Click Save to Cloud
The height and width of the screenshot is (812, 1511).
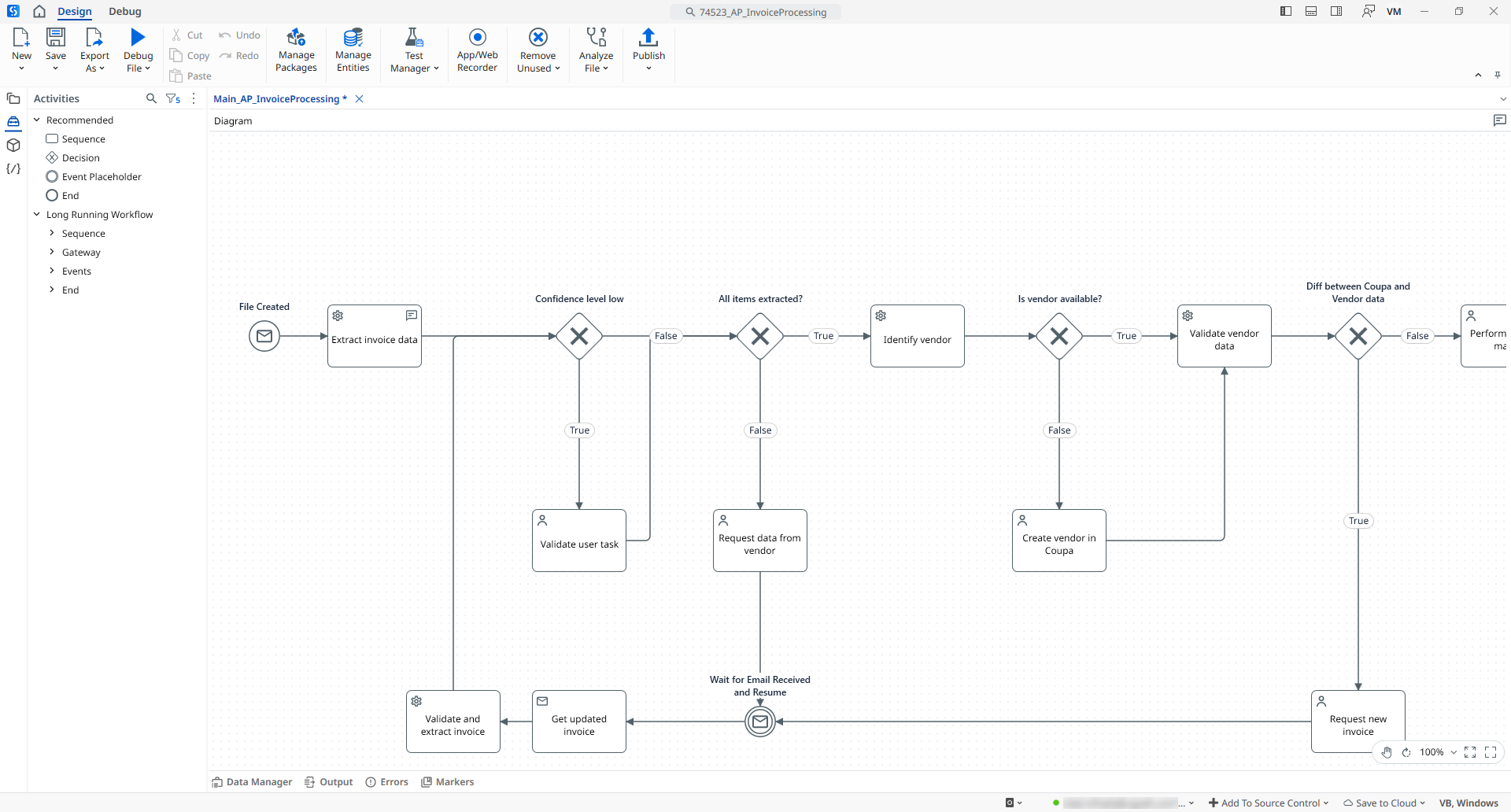click(x=1383, y=803)
